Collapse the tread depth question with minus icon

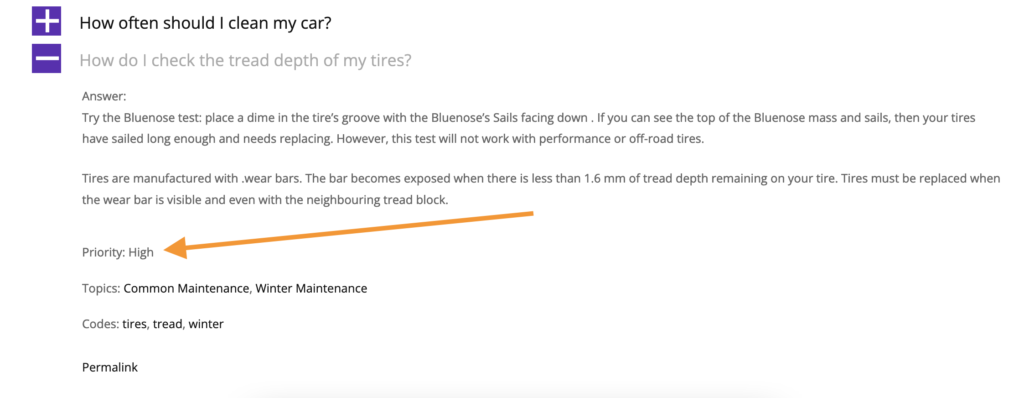46,58
